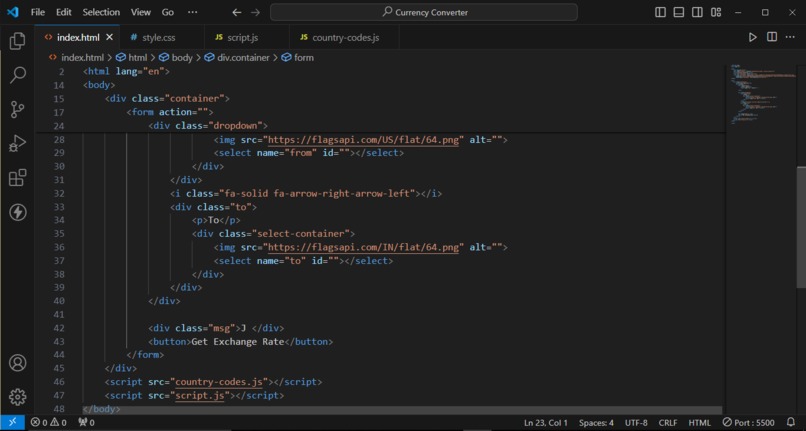
Task: Click the Accounts icon in activity bar
Action: [x=17, y=363]
